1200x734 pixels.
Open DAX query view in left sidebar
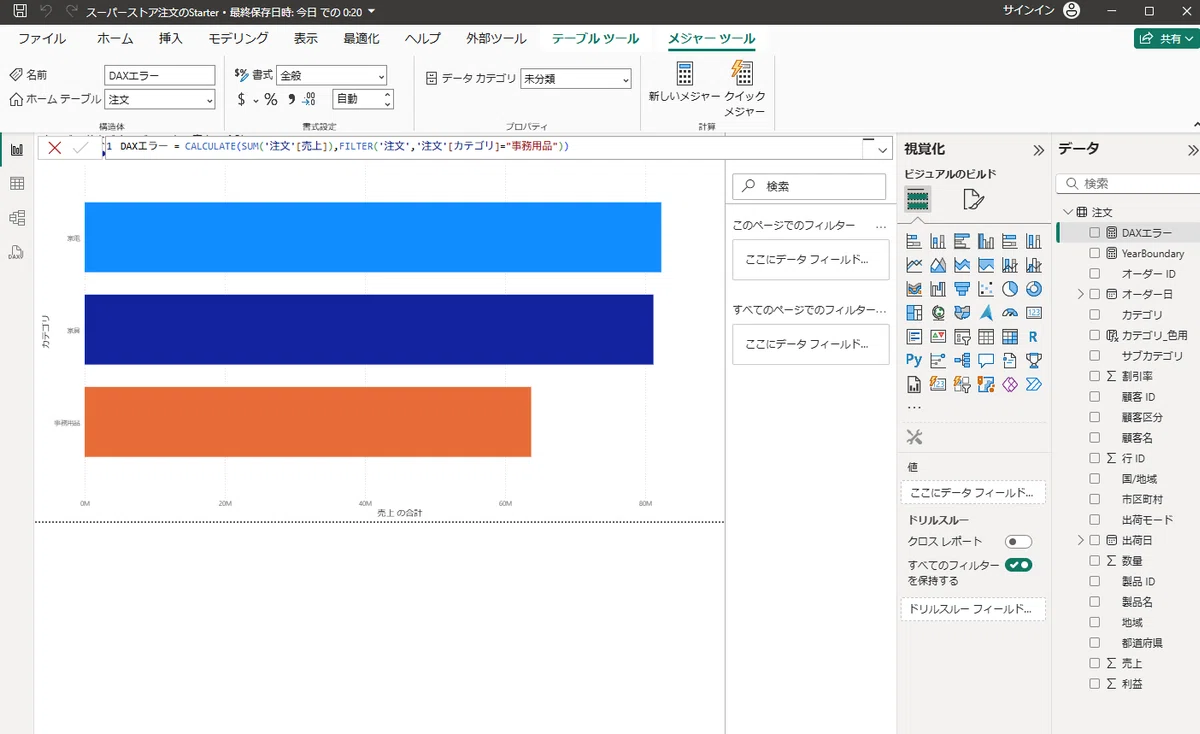point(16,252)
